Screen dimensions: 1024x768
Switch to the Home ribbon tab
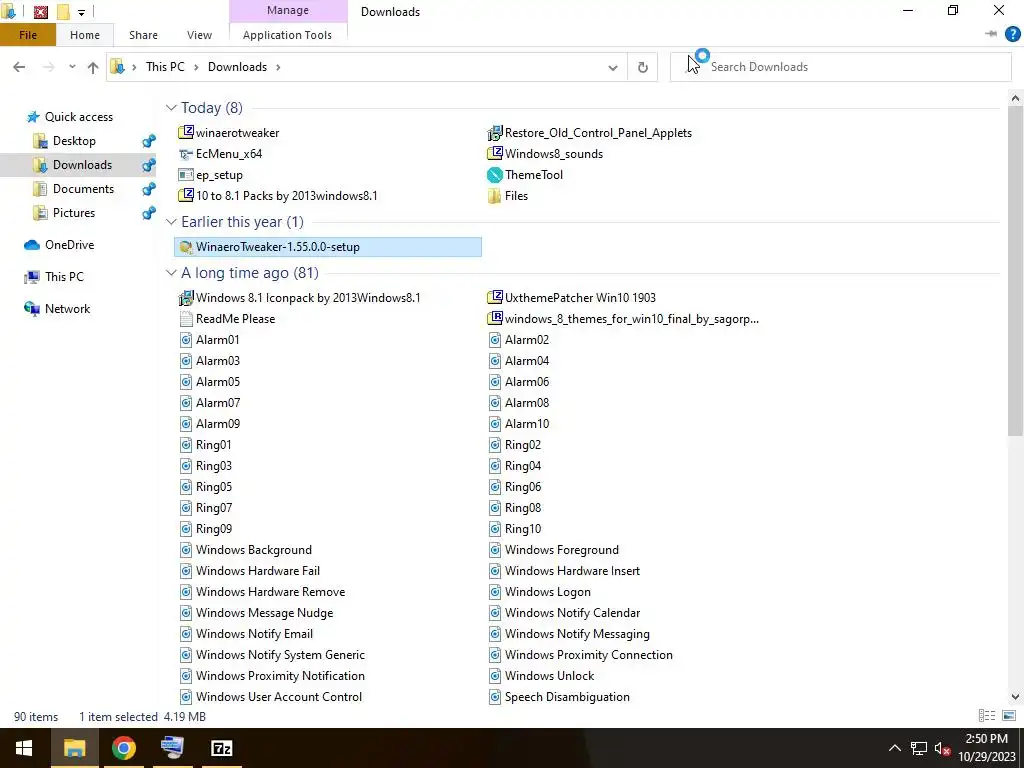click(85, 35)
